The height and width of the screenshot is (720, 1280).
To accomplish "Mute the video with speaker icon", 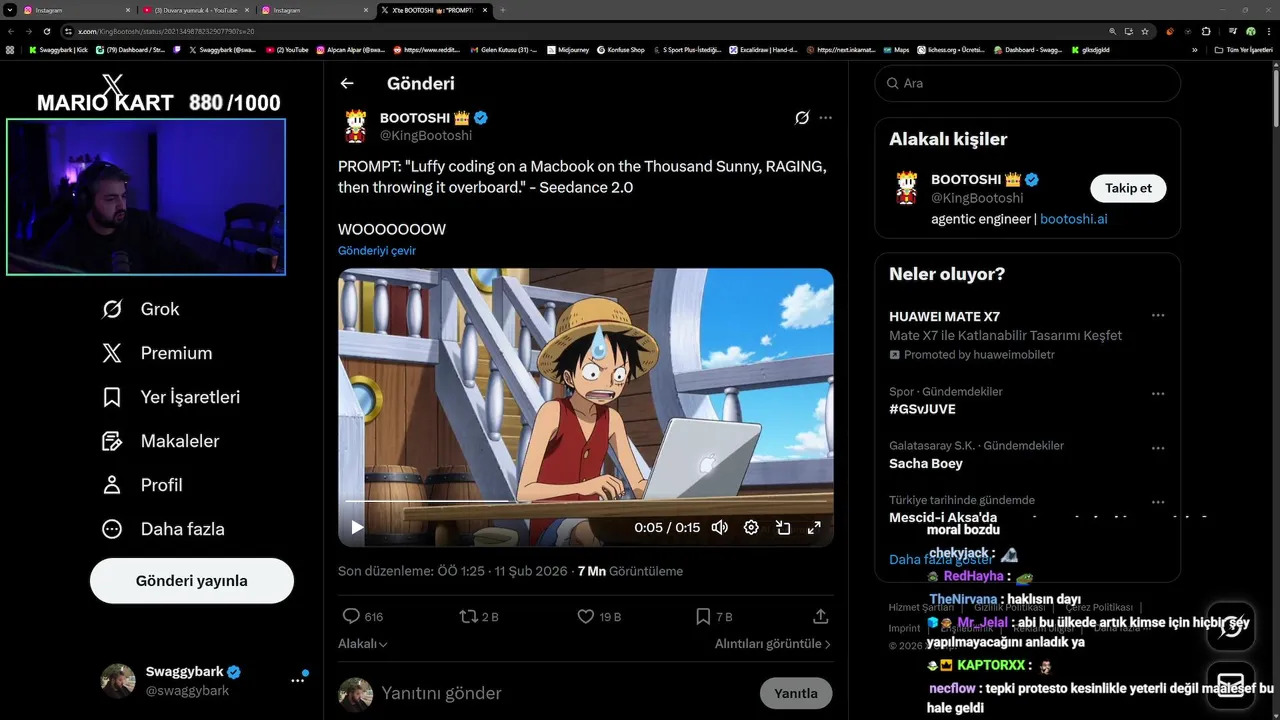I will click(719, 527).
